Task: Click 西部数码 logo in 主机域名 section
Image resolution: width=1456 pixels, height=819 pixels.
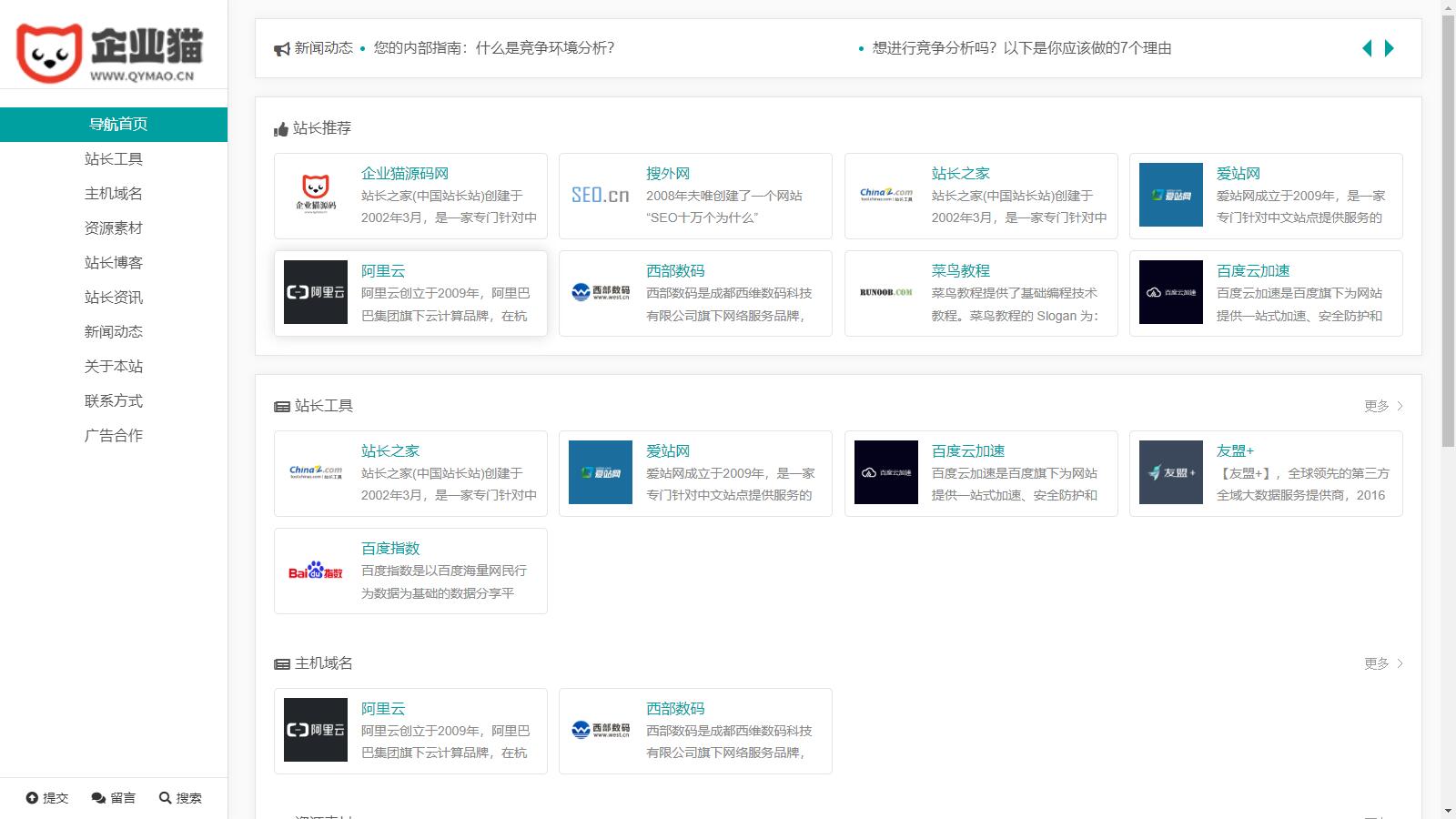Action: pyautogui.click(x=600, y=730)
